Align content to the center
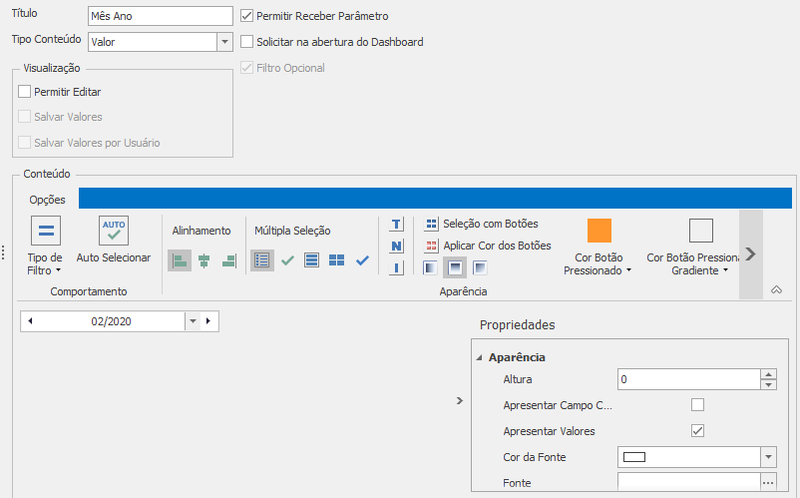The image size is (800, 498). (x=204, y=261)
